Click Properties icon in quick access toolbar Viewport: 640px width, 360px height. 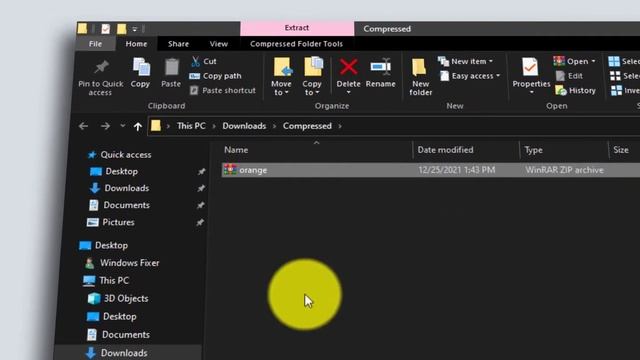tap(105, 29)
